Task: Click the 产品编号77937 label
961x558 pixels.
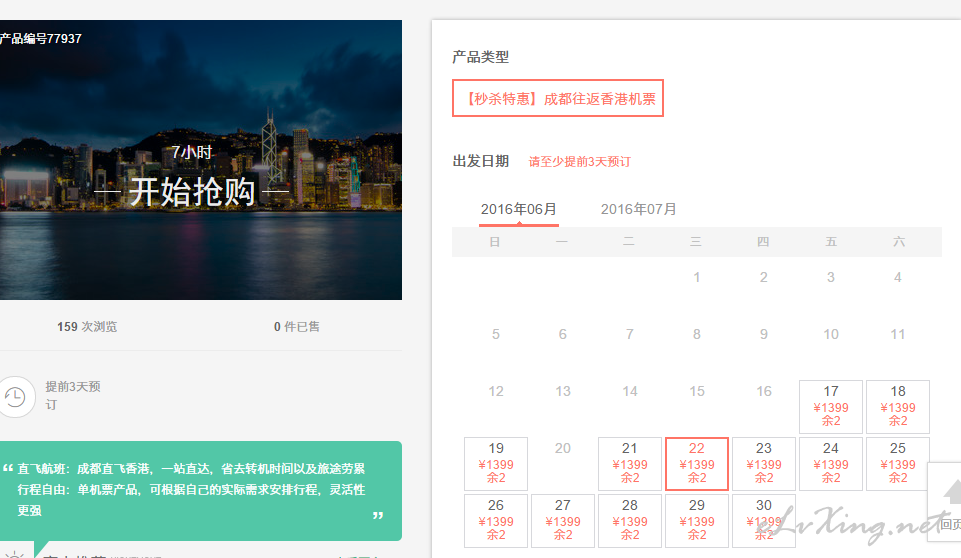Action: point(40,39)
